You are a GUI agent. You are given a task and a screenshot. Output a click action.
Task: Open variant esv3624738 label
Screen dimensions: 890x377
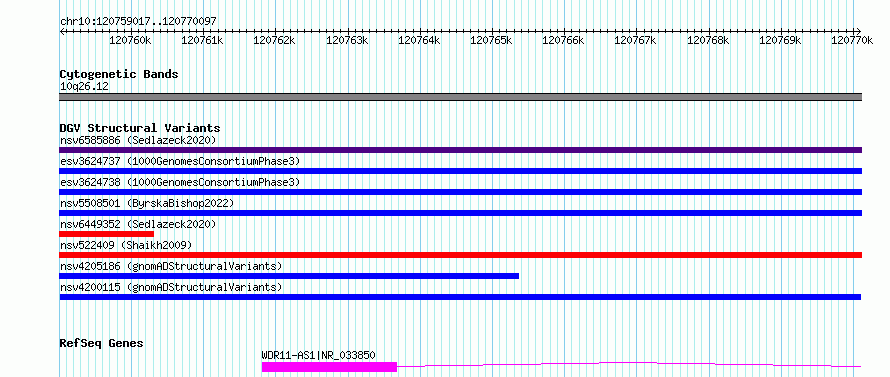[180, 182]
